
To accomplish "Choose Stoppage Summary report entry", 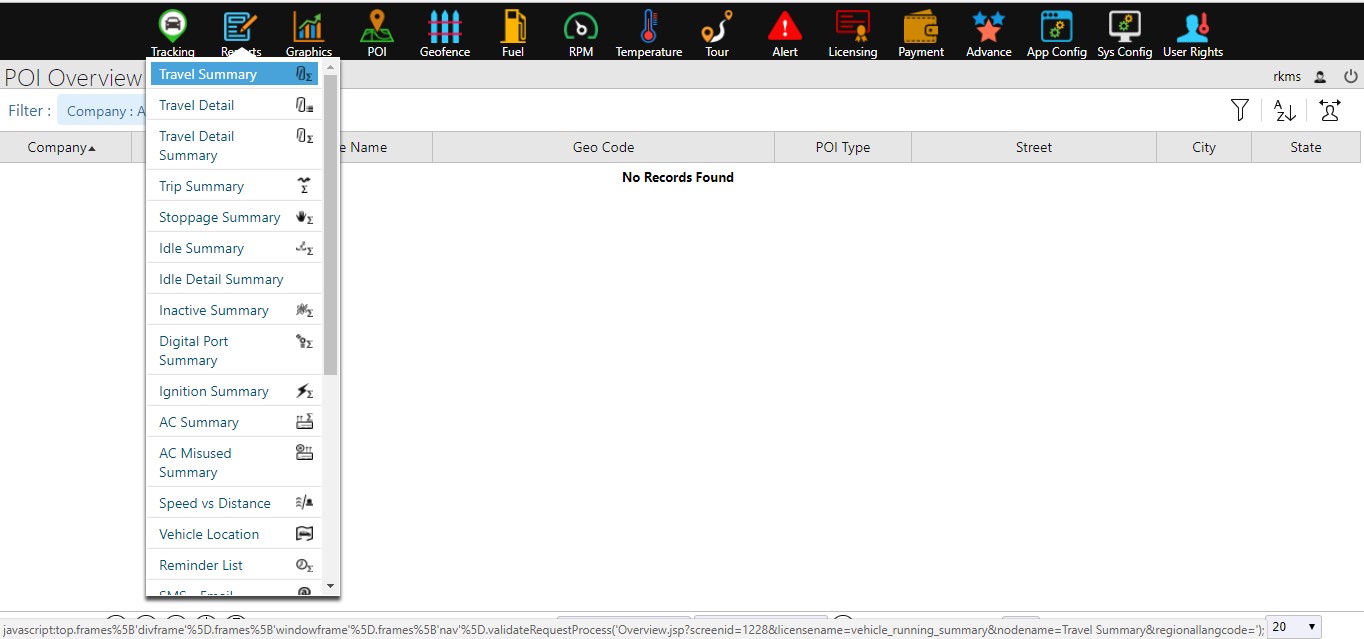I will coord(219,217).
